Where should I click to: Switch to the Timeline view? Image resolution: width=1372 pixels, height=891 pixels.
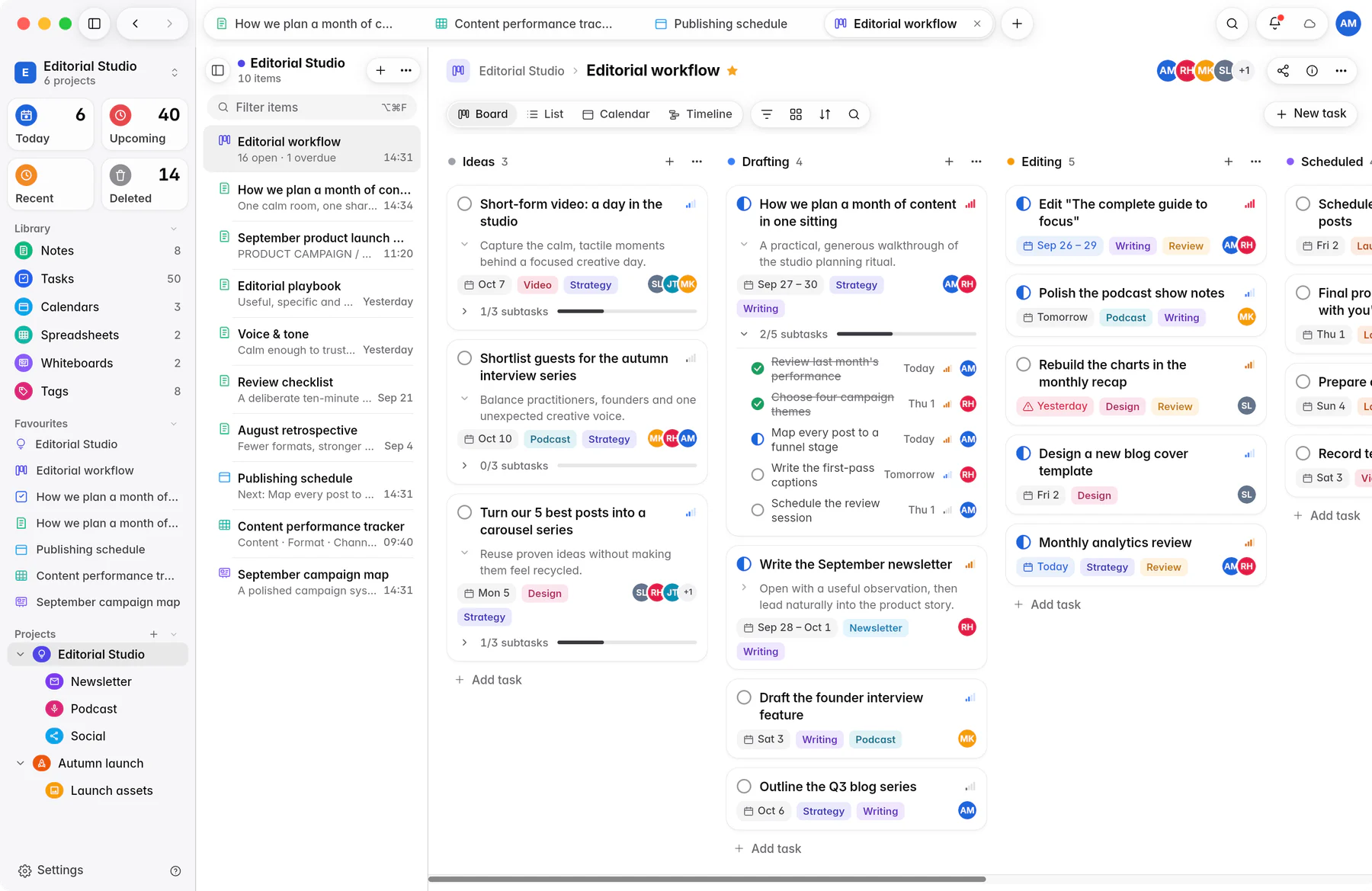click(700, 114)
